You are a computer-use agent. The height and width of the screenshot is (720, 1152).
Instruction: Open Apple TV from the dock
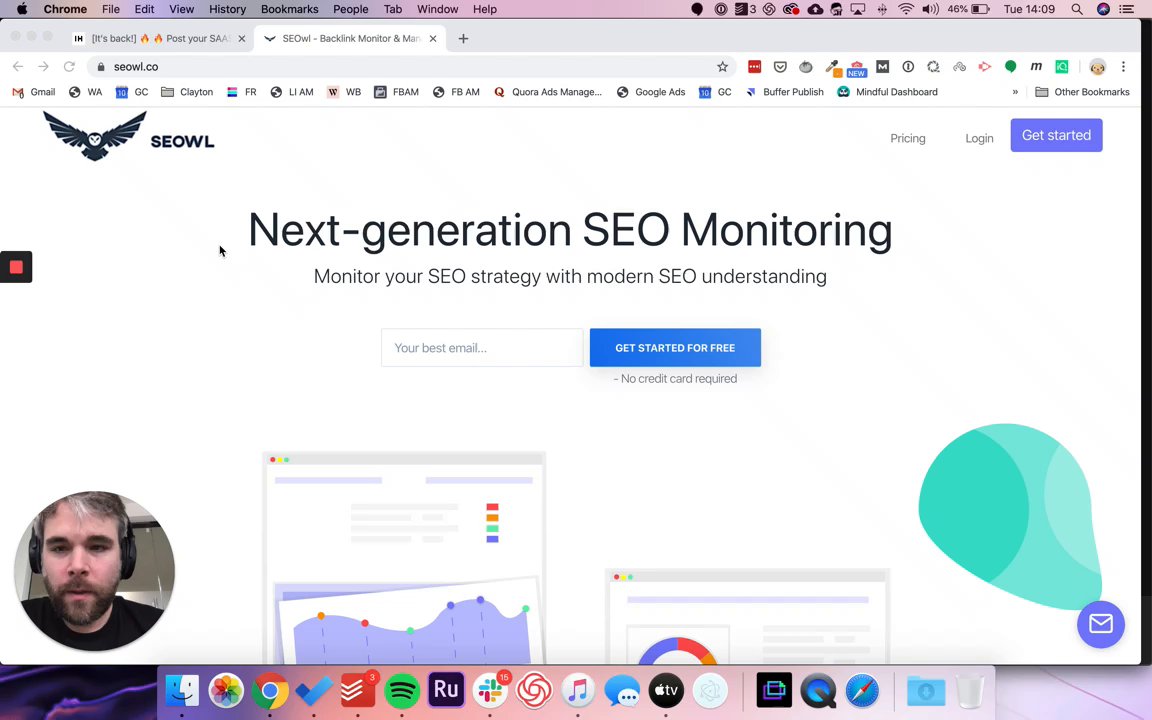(x=666, y=691)
